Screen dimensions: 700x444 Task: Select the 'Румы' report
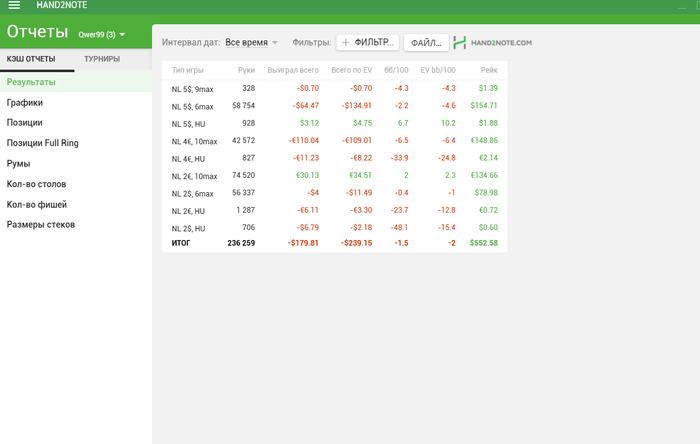[x=19, y=163]
